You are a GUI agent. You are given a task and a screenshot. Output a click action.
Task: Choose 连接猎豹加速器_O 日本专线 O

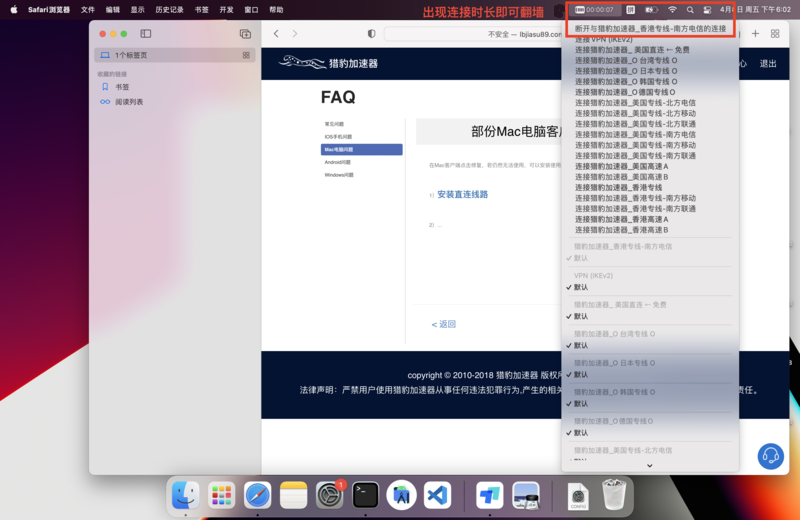[x=625, y=71]
